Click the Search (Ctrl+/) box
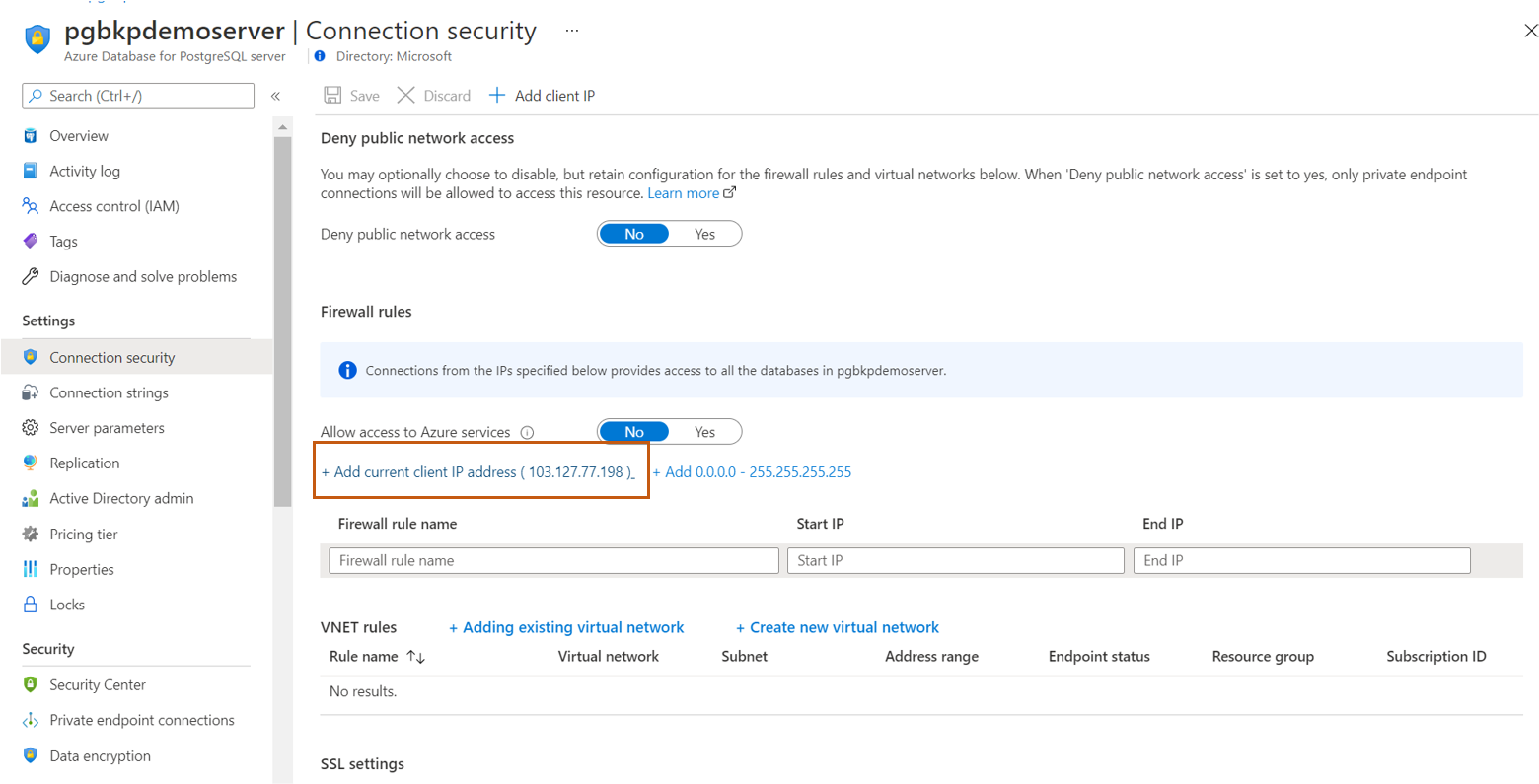 tap(138, 96)
